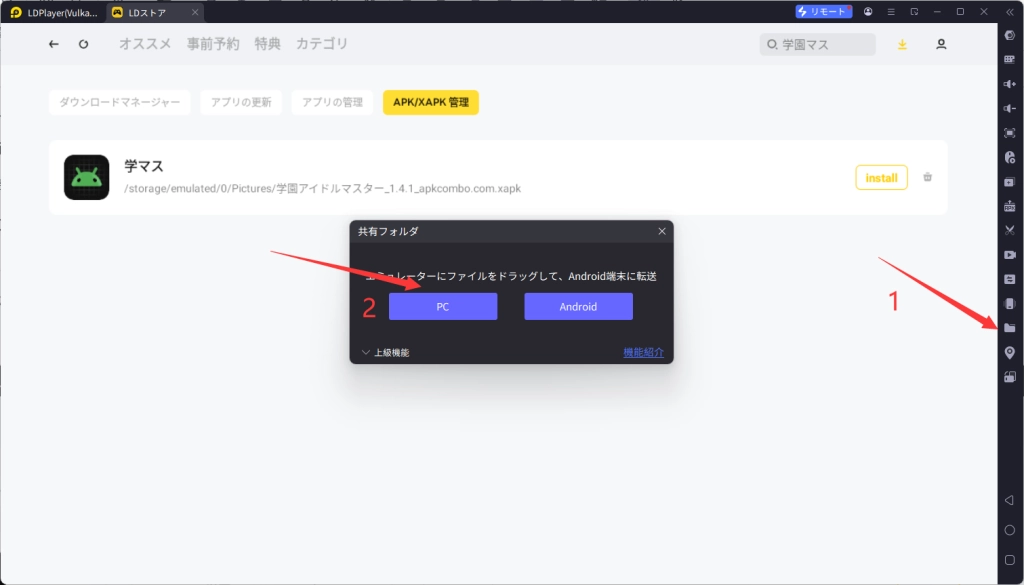This screenshot has height=585, width=1024.
Task: Expand the 上級機能 section
Action: tap(385, 353)
